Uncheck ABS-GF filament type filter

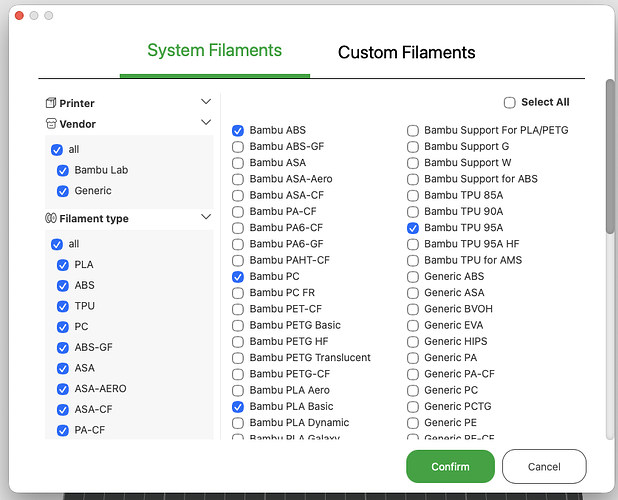pyautogui.click(x=63, y=348)
